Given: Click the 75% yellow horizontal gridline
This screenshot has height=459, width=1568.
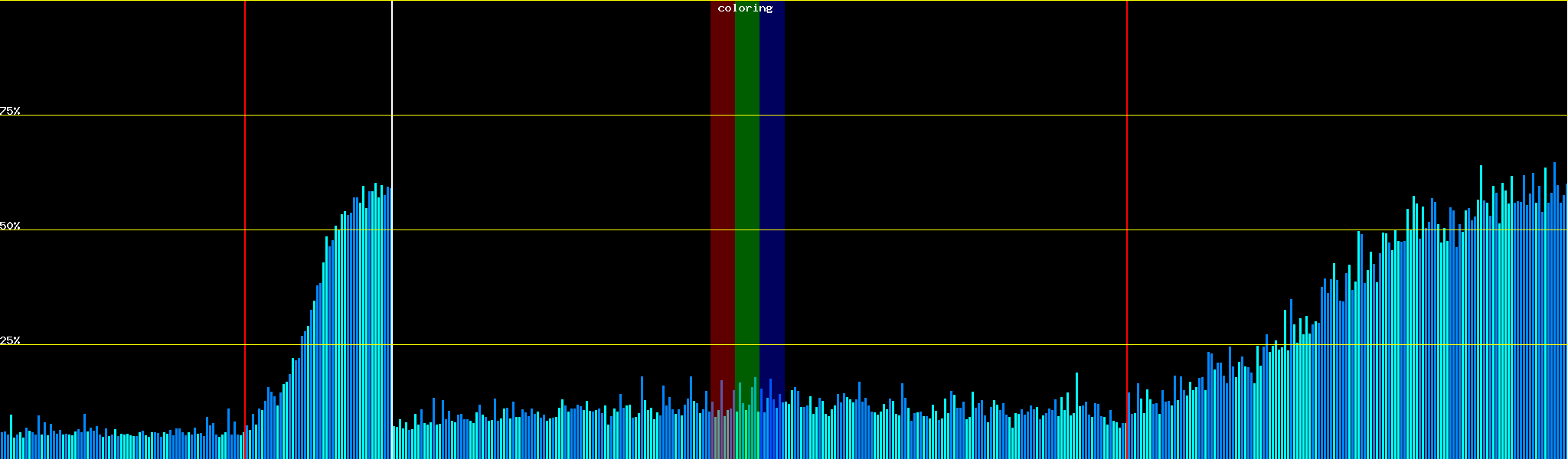Looking at the screenshot, I should tap(919, 116).
